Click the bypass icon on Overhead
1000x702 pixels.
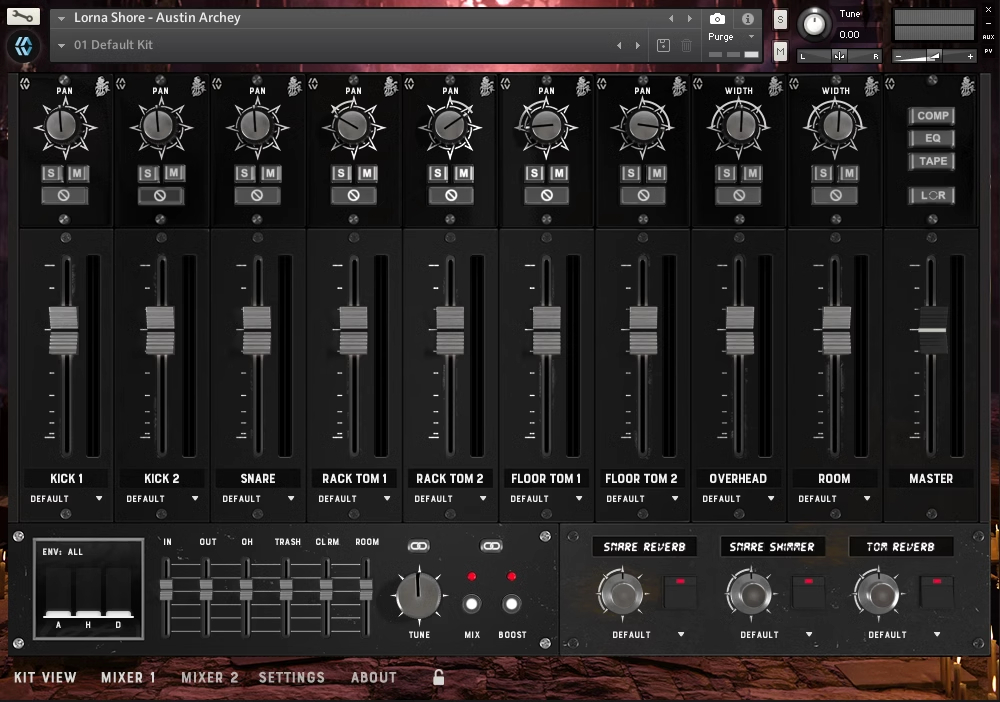pos(739,195)
